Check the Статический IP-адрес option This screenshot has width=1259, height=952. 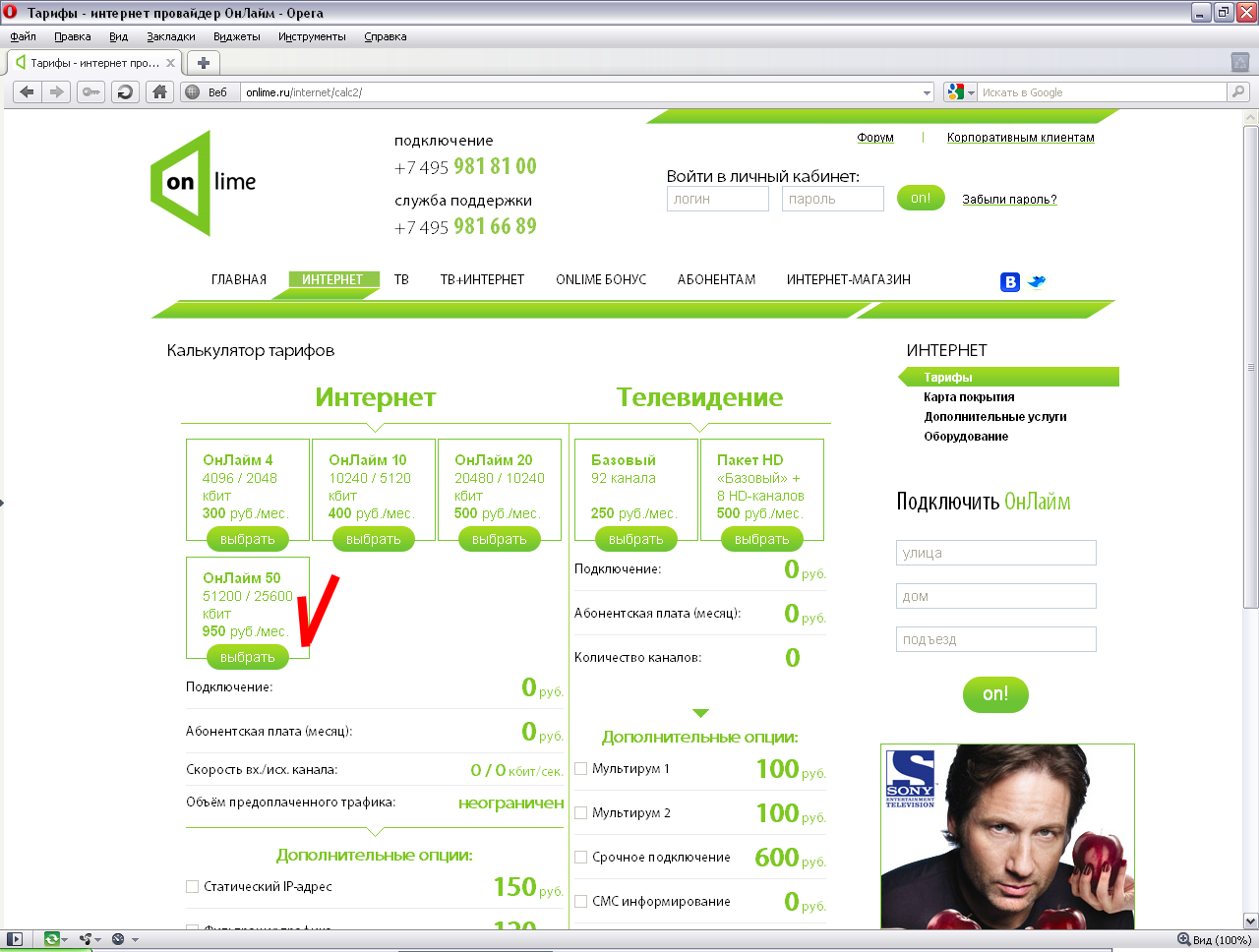(192, 887)
